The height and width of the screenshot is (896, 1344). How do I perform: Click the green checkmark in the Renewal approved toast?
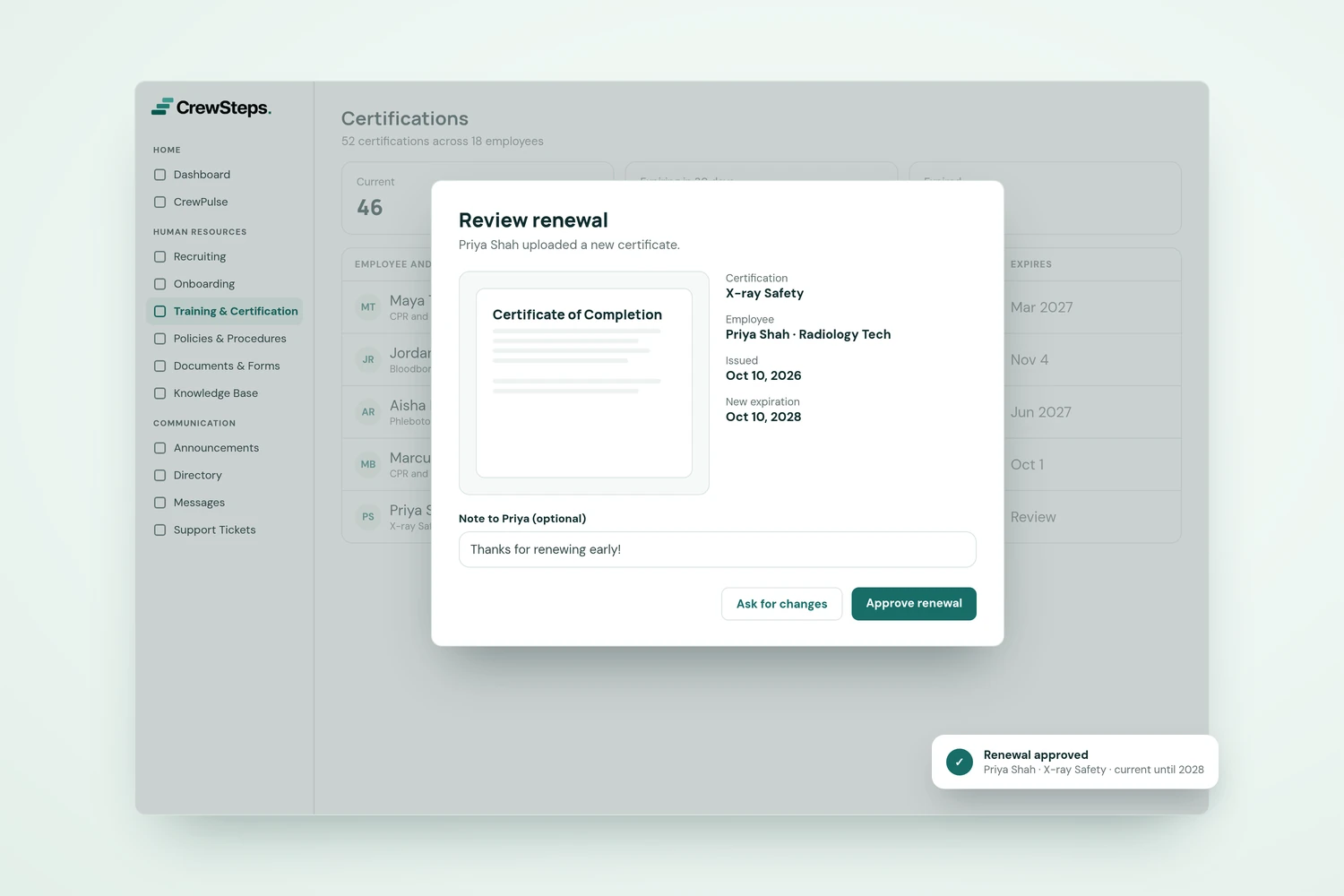pos(960,762)
